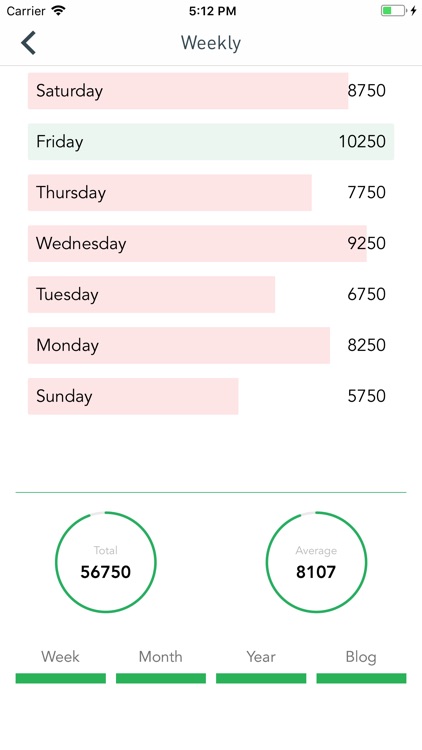The height and width of the screenshot is (750, 422).
Task: Choose the Thursday bar row
Action: point(211,193)
